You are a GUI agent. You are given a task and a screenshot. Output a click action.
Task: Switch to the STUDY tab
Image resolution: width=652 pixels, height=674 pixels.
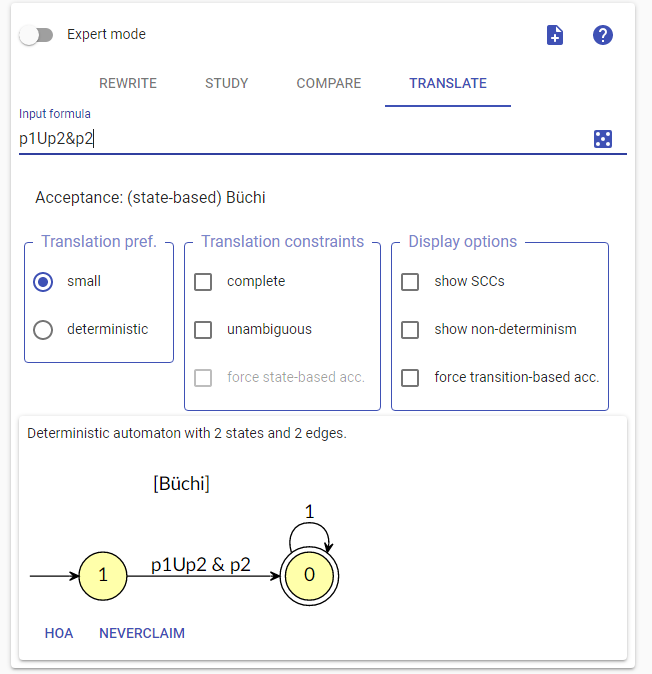[x=227, y=83]
